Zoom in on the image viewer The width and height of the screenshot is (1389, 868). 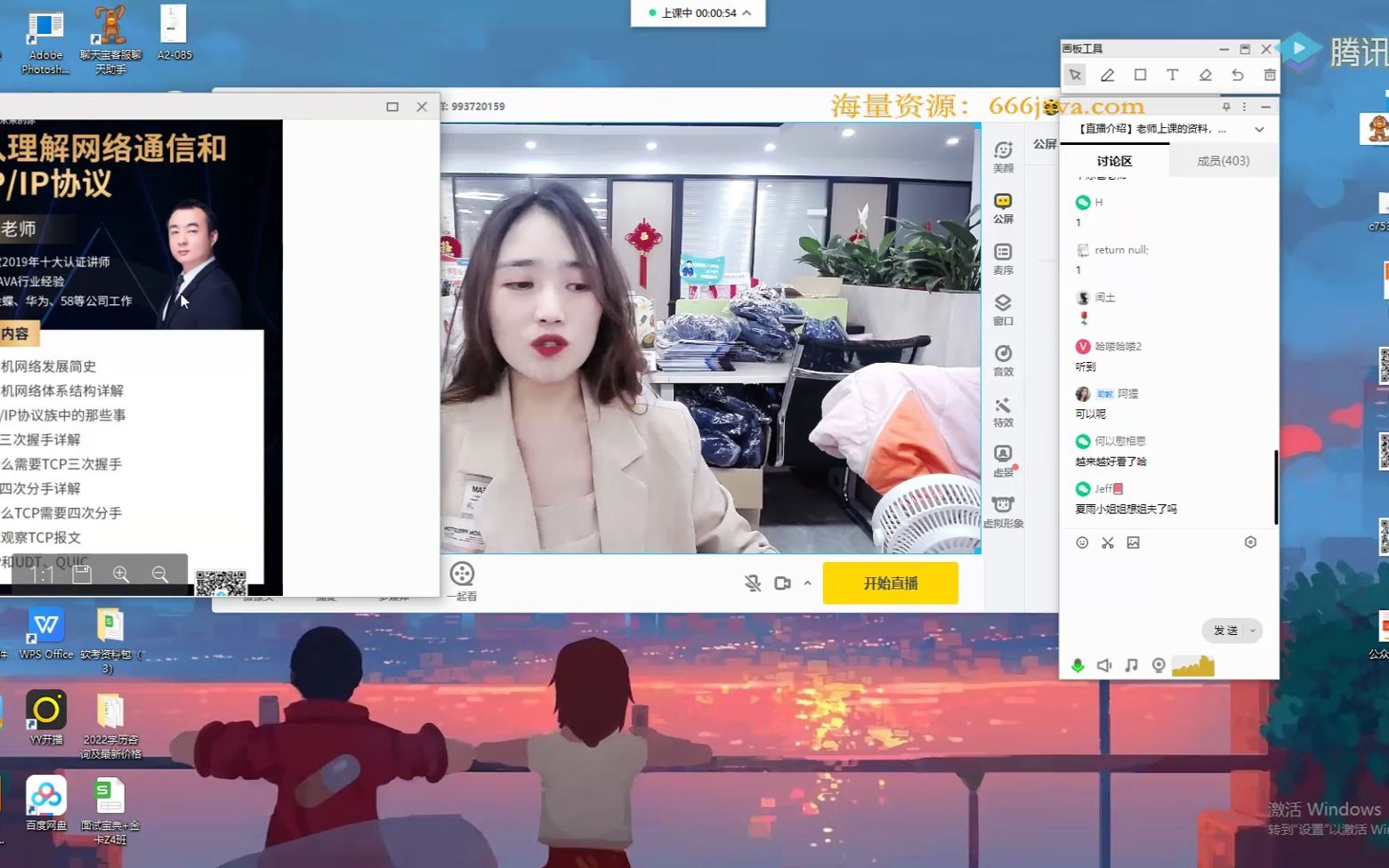pyautogui.click(x=121, y=575)
